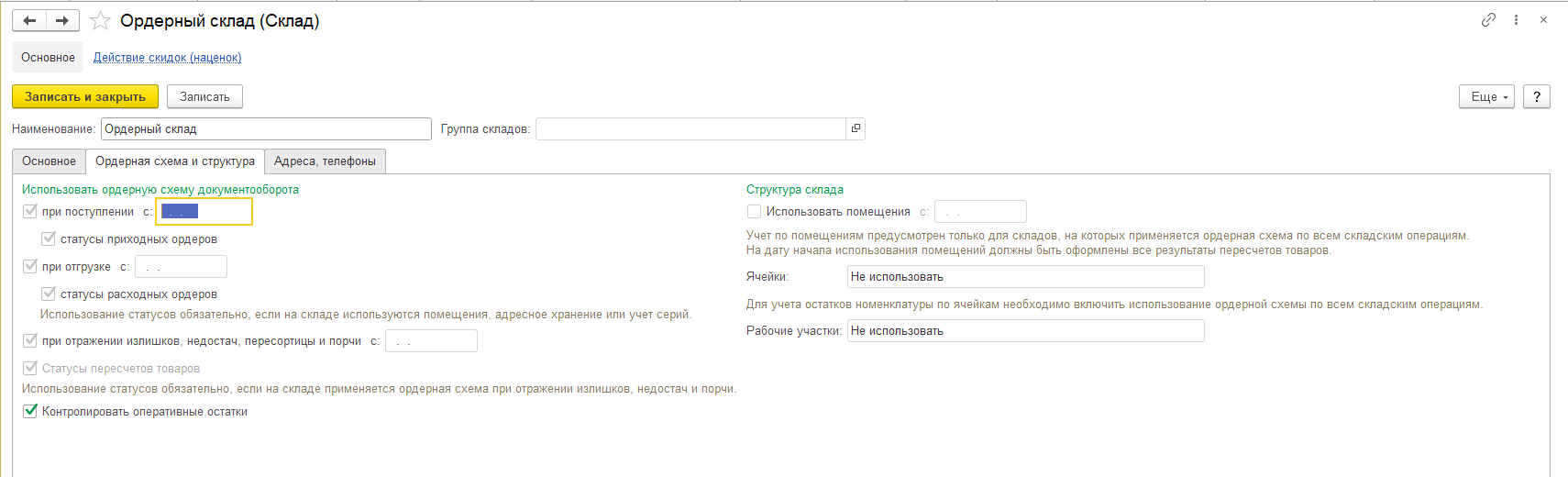The width and height of the screenshot is (1568, 477).
Task: Toggle the при поступлении checkbox
Action: (30, 212)
